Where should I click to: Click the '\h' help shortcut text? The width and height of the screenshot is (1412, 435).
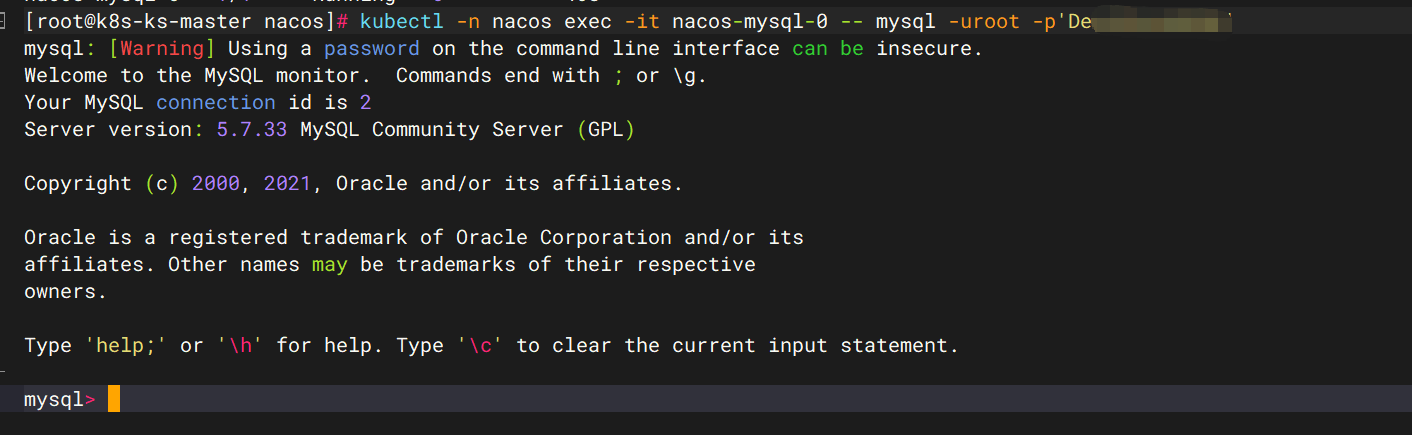234,345
